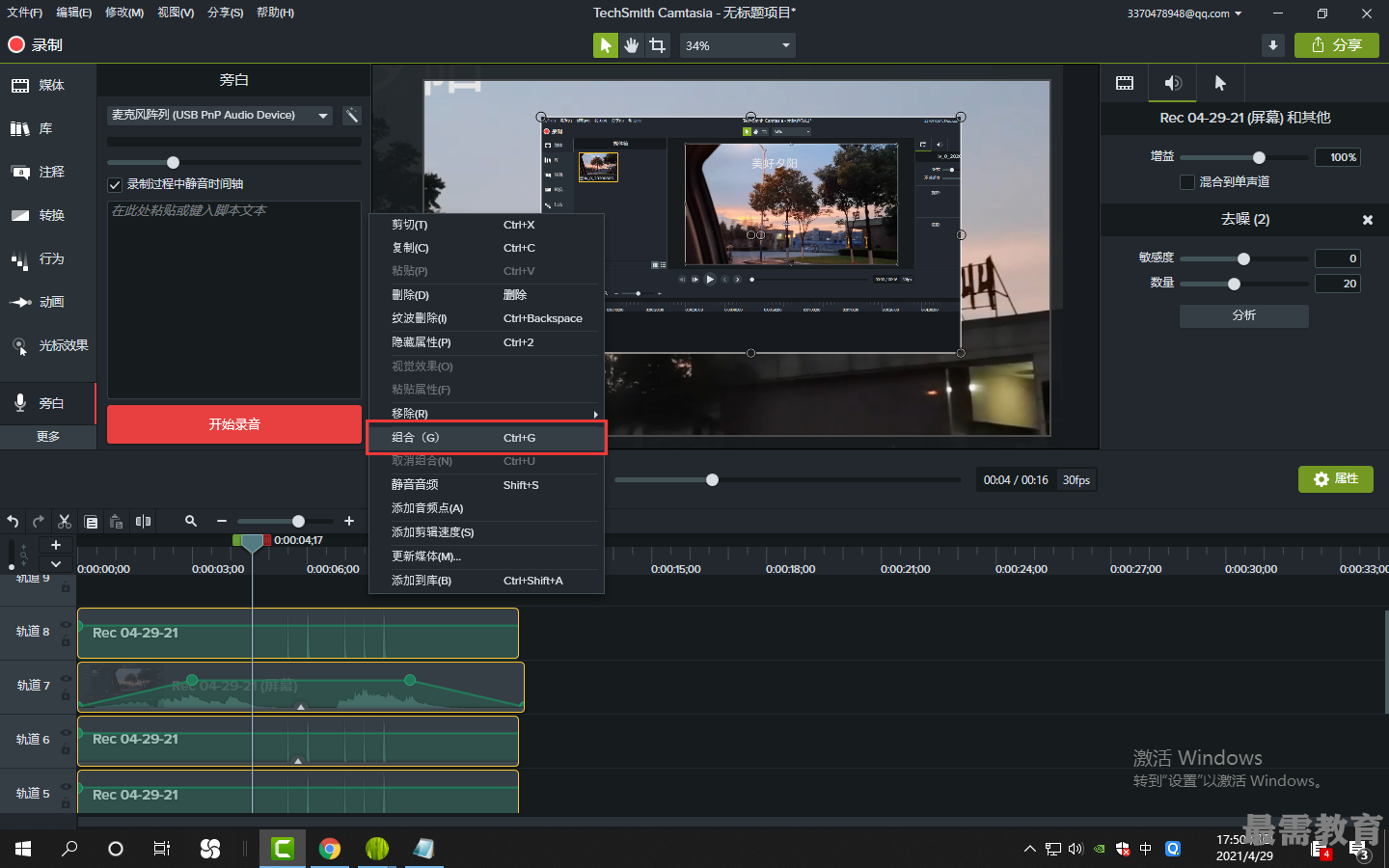Hide track 5 with its eye icon
Screen dimensions: 1389x868
(x=66, y=786)
